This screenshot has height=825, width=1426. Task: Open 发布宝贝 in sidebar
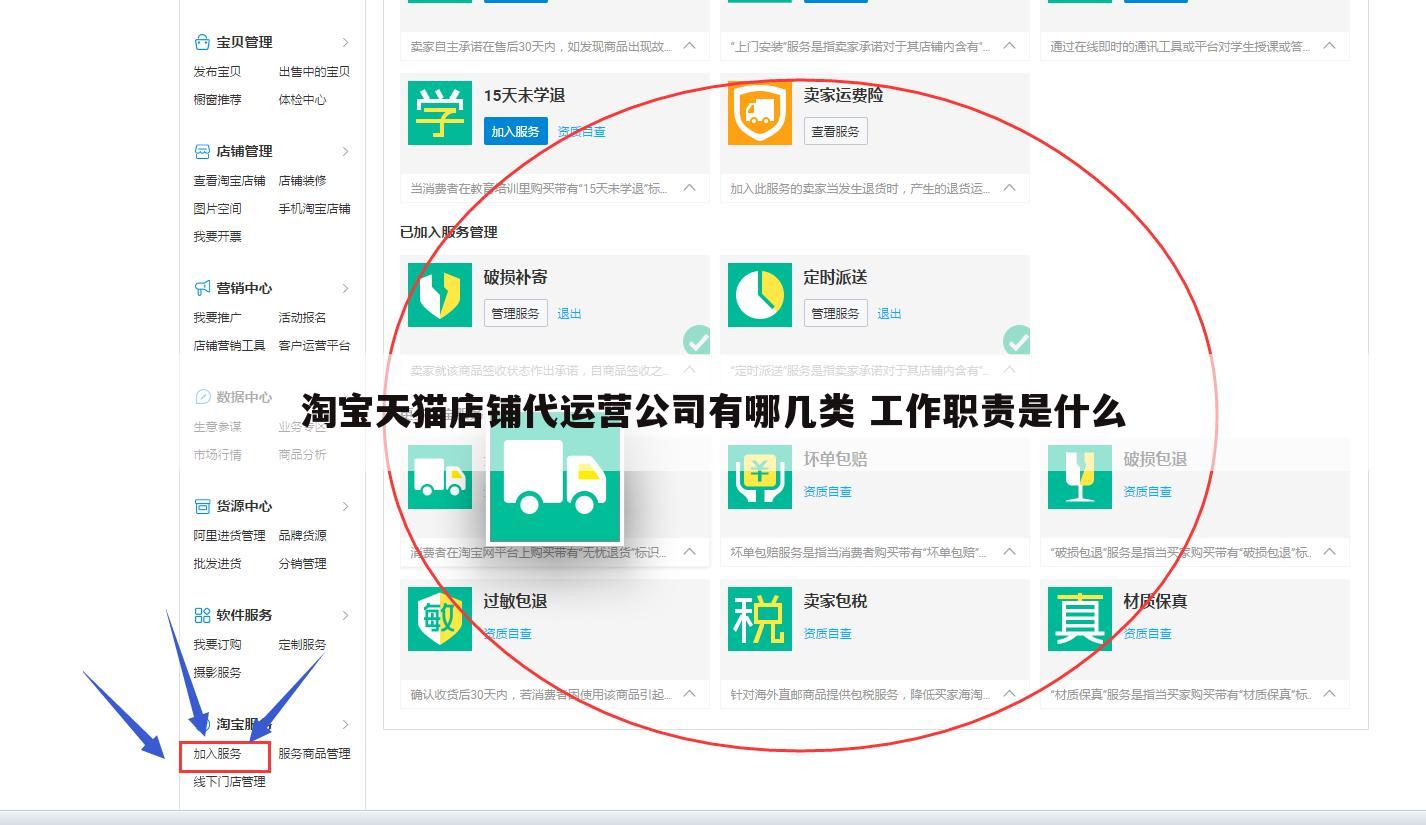point(217,71)
